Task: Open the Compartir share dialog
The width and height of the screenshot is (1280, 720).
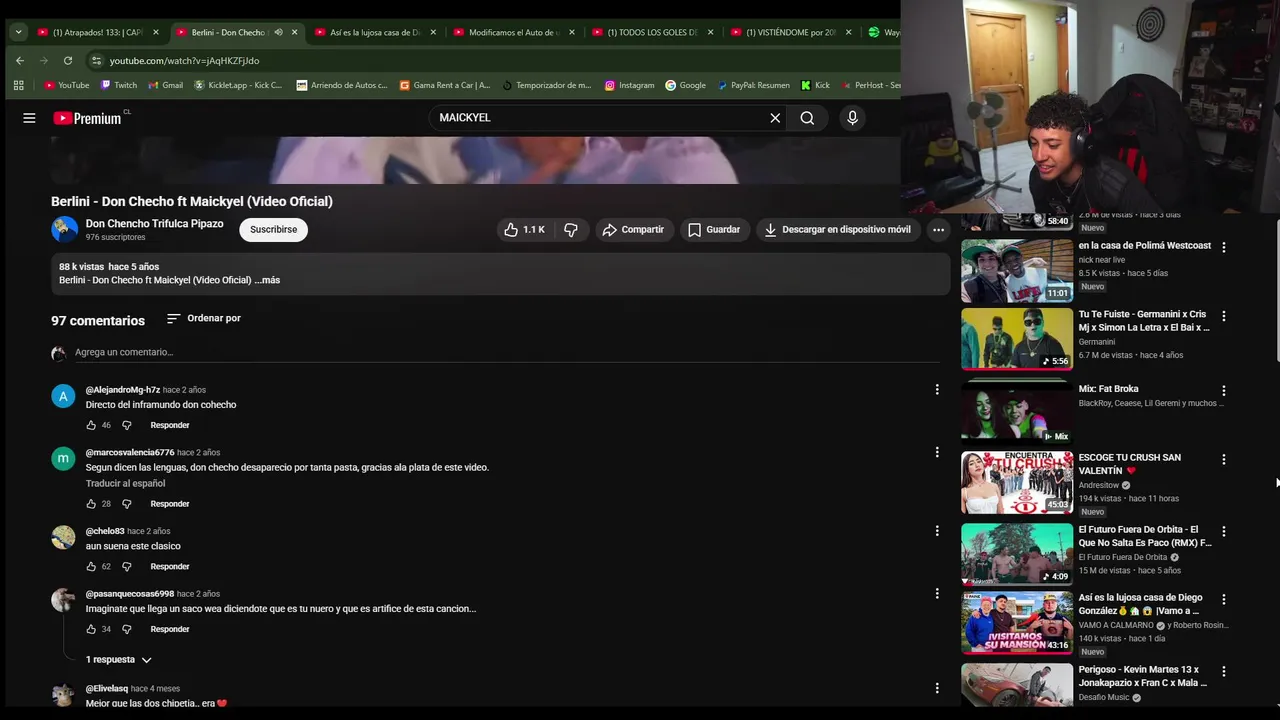Action: pos(632,230)
